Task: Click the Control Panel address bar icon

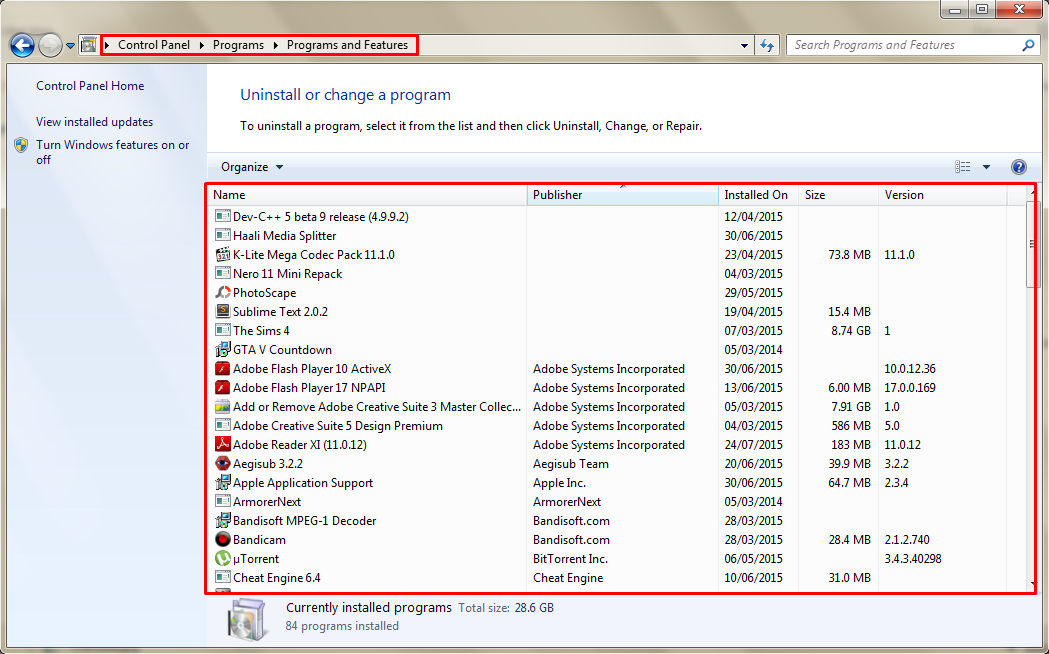Action: coord(88,45)
